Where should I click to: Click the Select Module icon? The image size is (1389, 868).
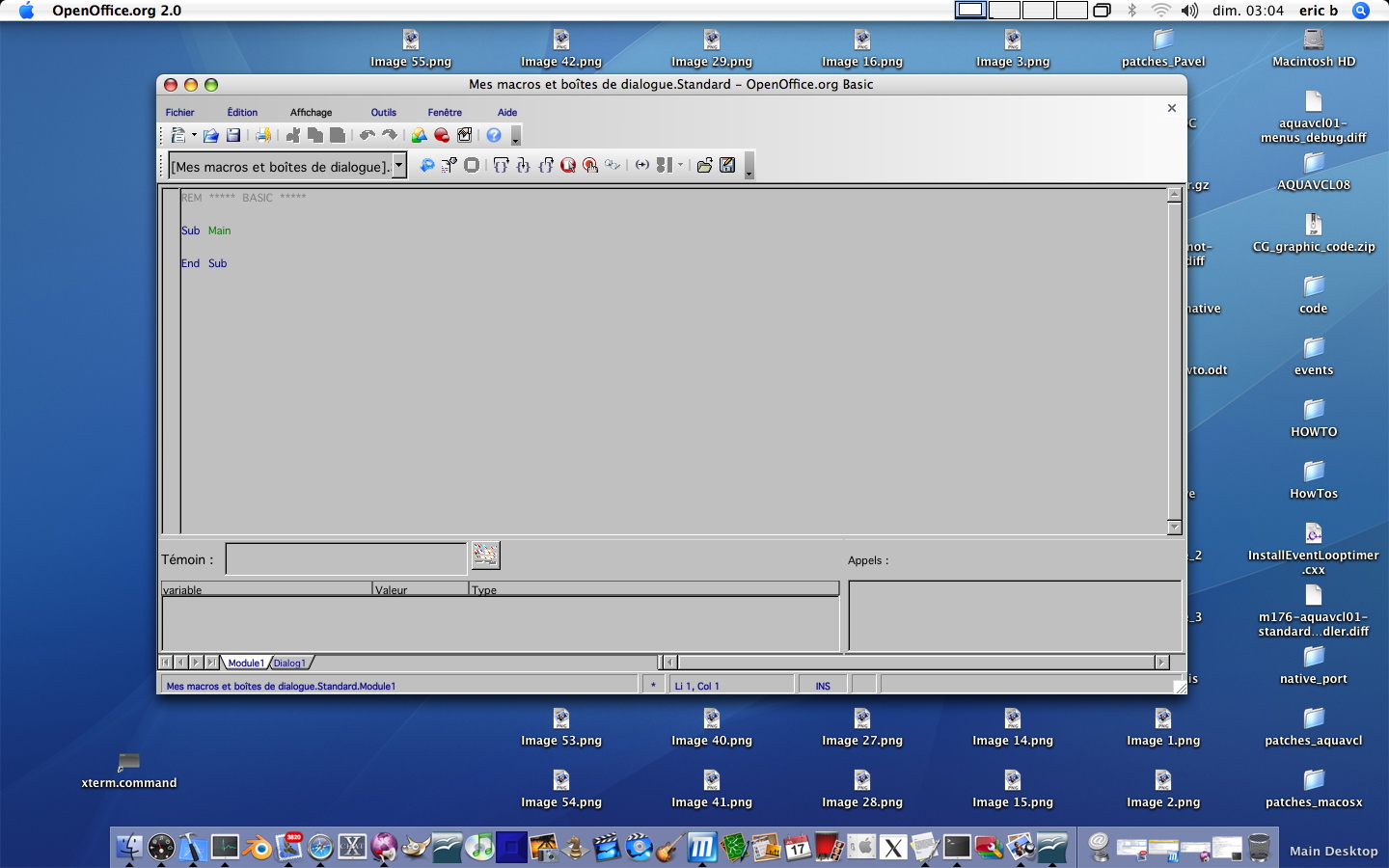(464, 135)
